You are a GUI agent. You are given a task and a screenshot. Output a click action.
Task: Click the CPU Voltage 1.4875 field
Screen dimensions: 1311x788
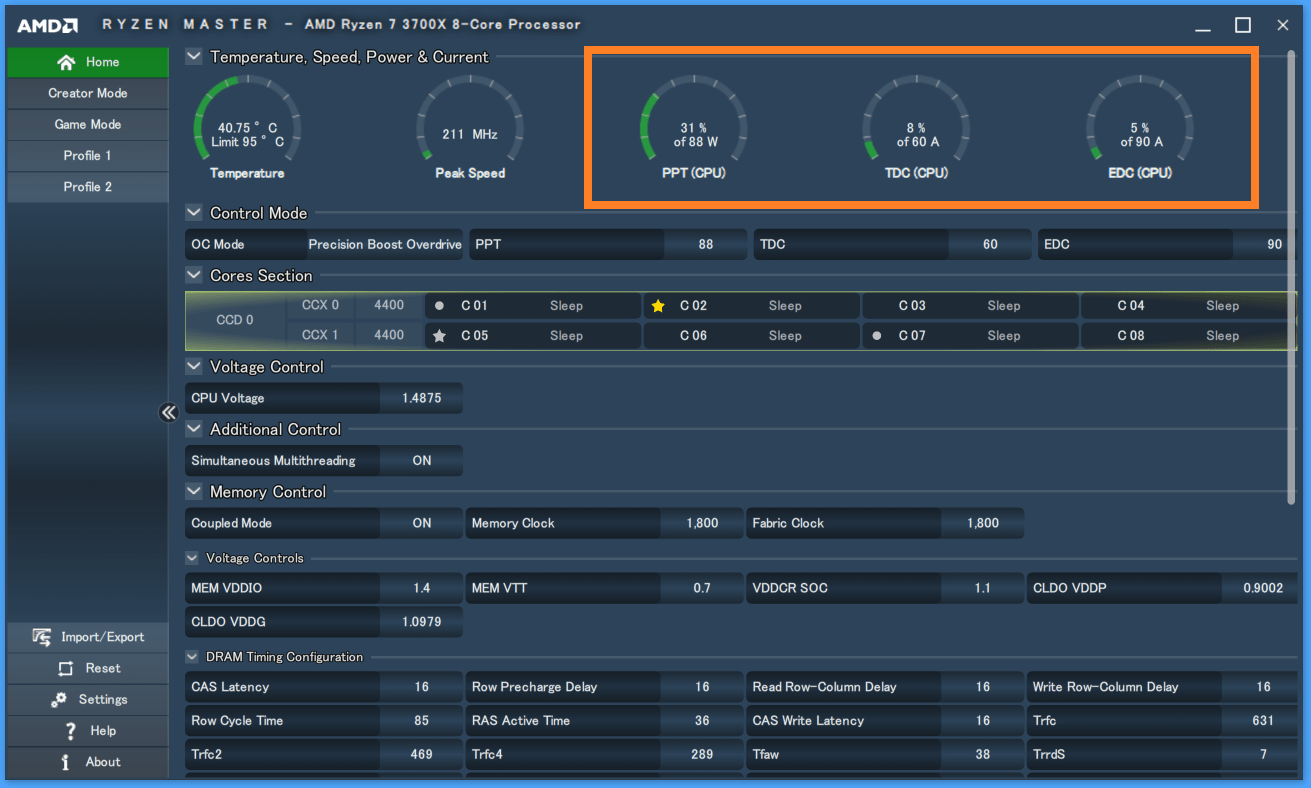tap(422, 398)
